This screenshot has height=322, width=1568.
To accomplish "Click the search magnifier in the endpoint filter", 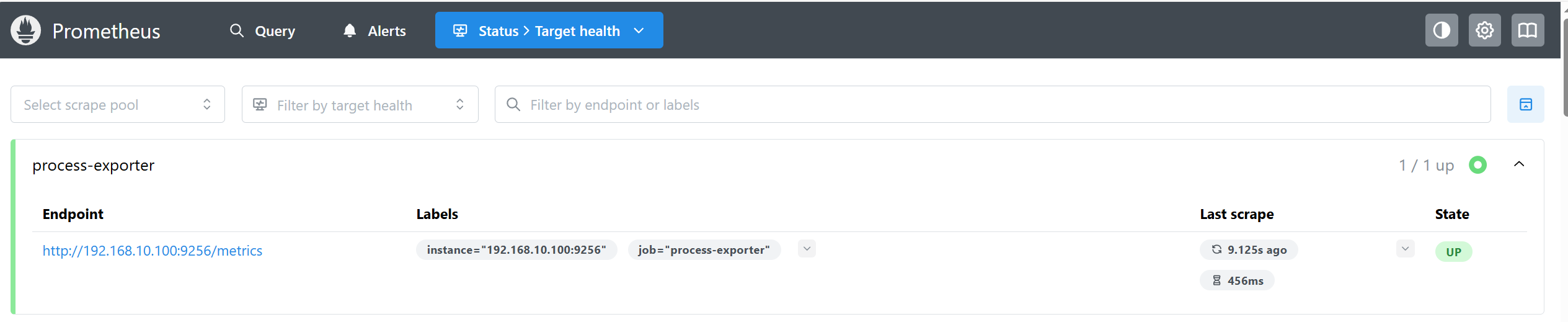I will coord(513,104).
